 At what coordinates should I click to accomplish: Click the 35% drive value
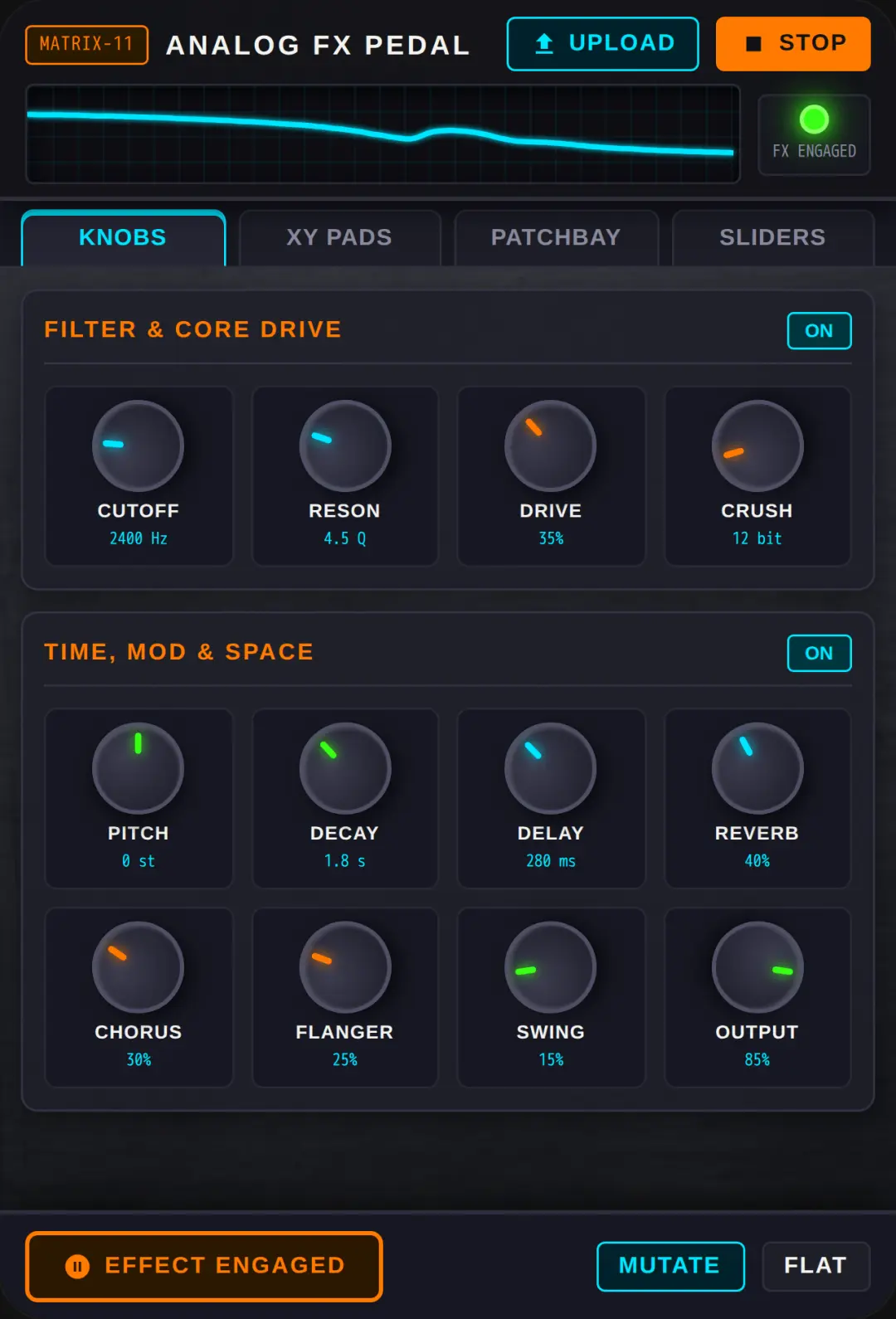coord(551,539)
